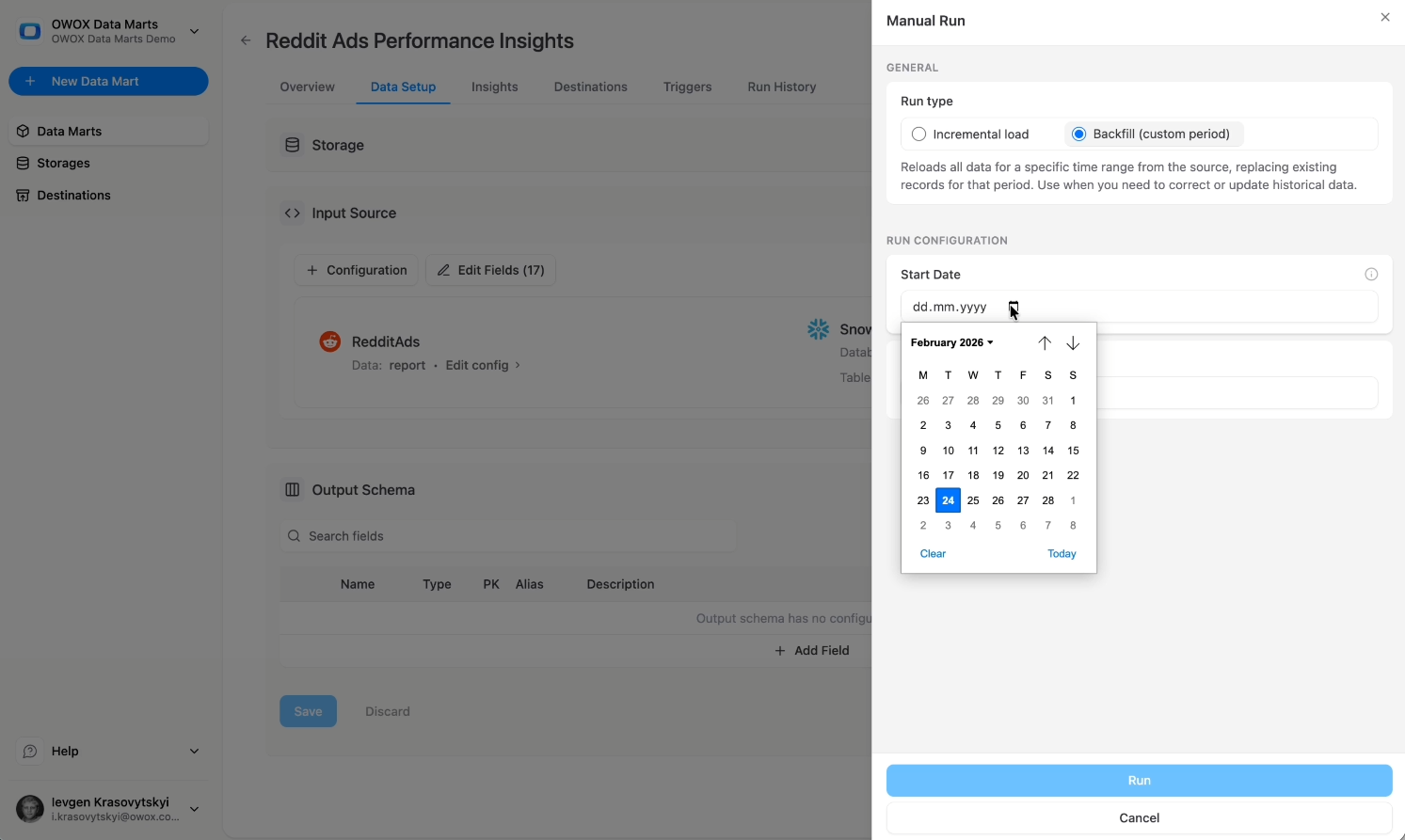Expand the OWOX Data Marts workspace switcher

pyautogui.click(x=194, y=30)
